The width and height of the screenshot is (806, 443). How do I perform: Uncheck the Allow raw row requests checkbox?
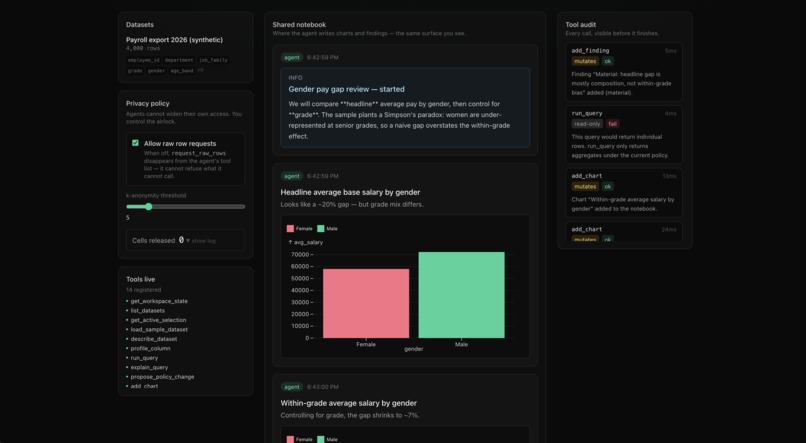point(135,143)
